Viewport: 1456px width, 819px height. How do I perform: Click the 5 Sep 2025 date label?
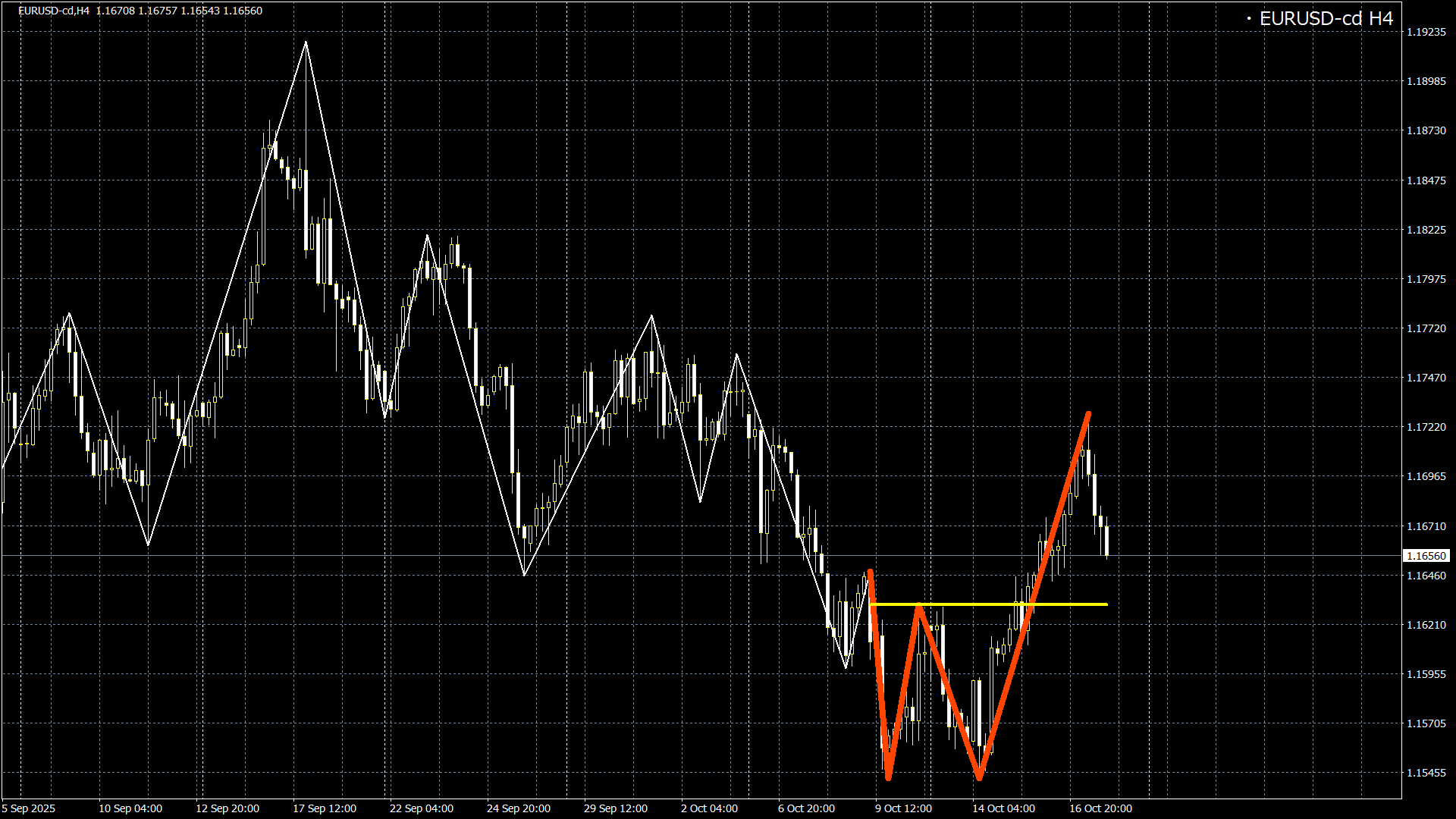click(x=29, y=808)
